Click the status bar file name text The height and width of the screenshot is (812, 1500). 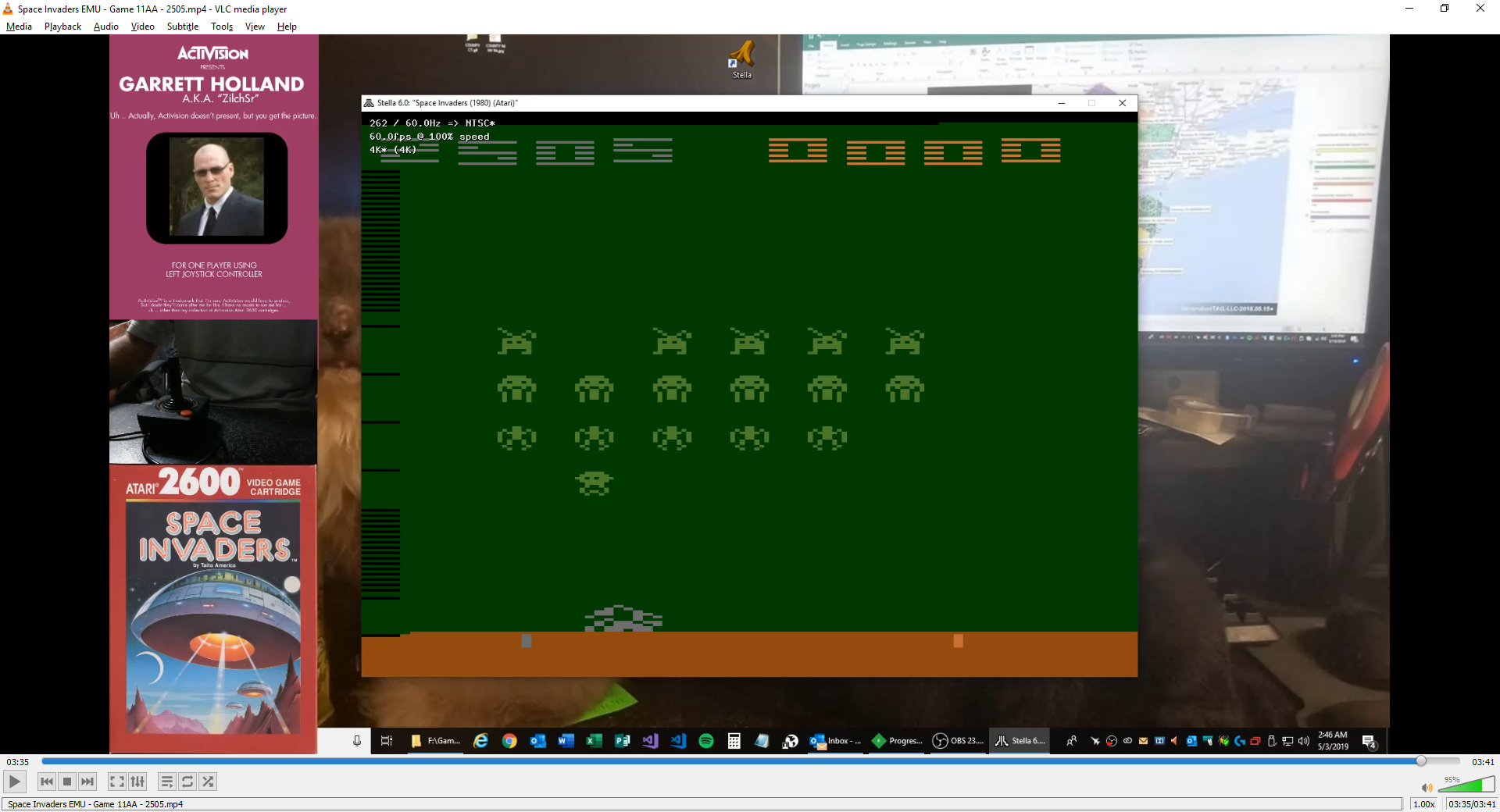(x=95, y=804)
